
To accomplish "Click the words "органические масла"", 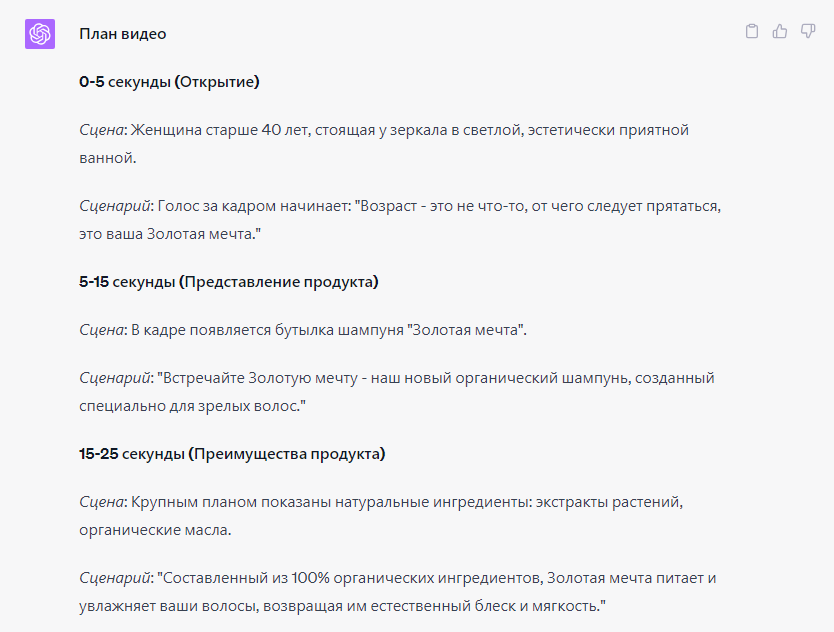I will pos(155,530).
